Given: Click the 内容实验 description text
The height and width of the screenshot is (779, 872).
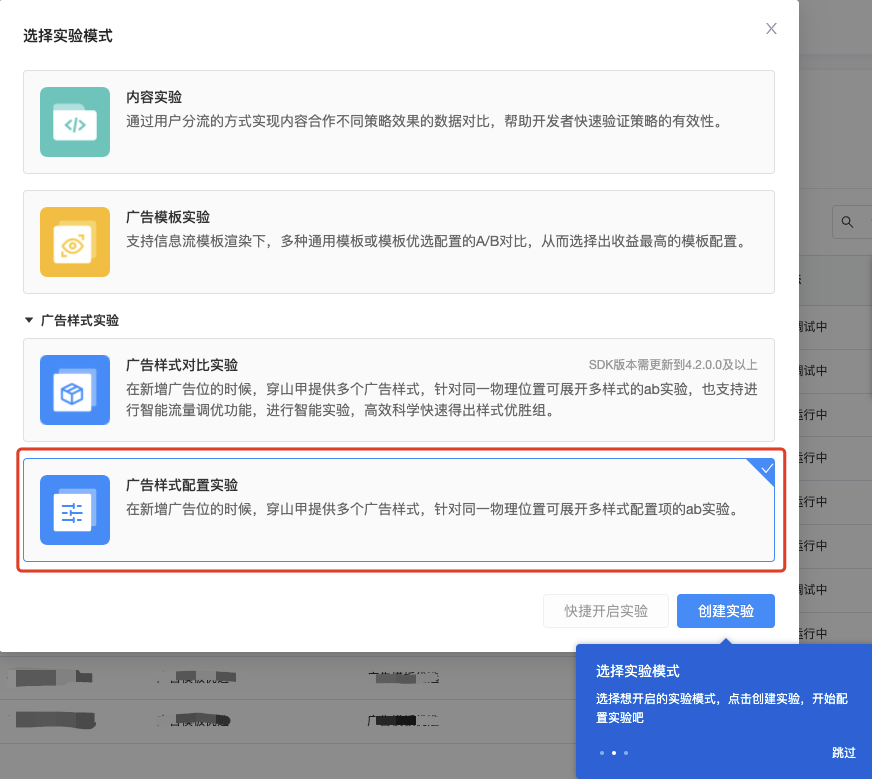Looking at the screenshot, I should coord(425,121).
